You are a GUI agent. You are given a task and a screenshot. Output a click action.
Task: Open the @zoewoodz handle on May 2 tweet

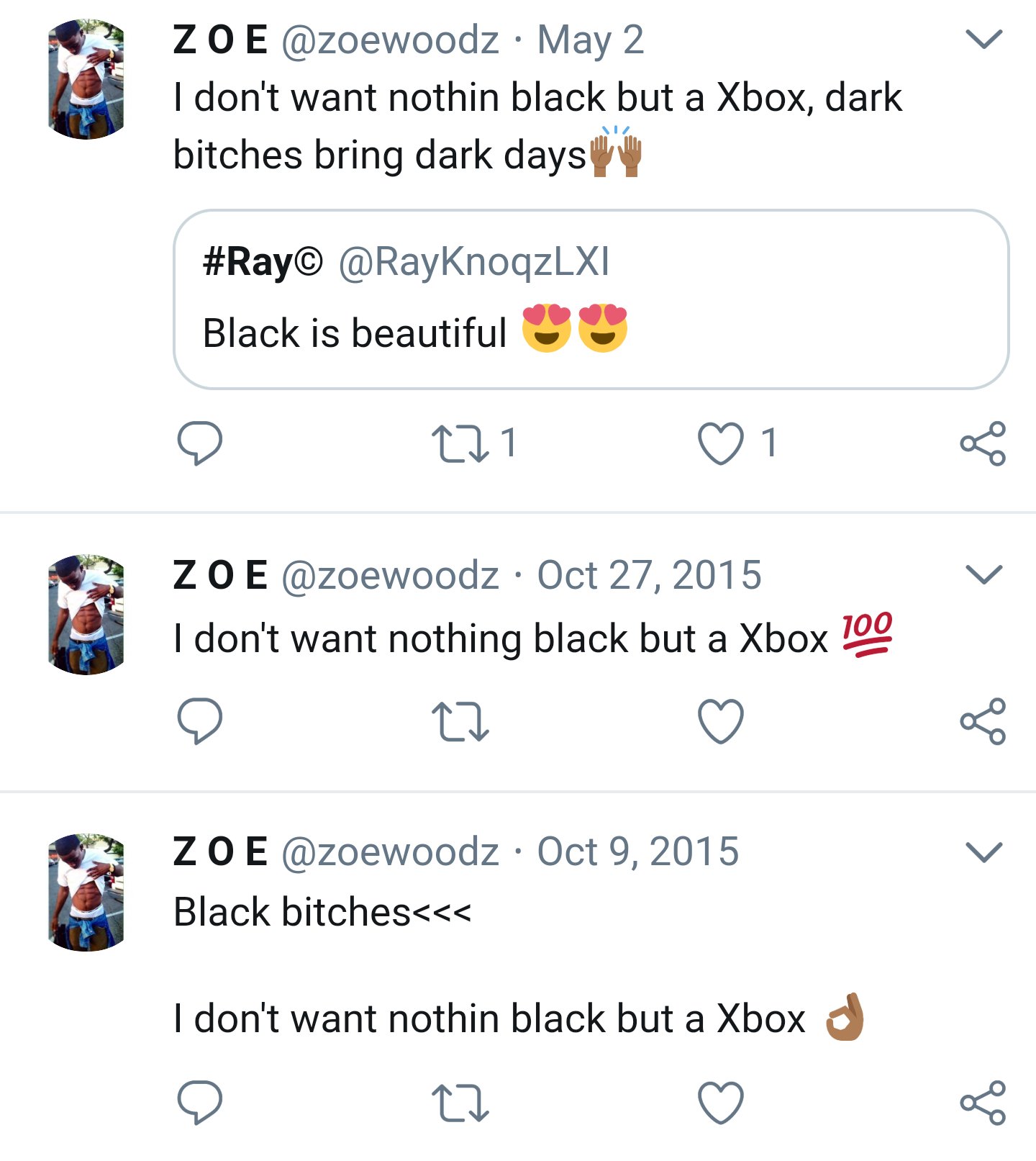(x=390, y=40)
